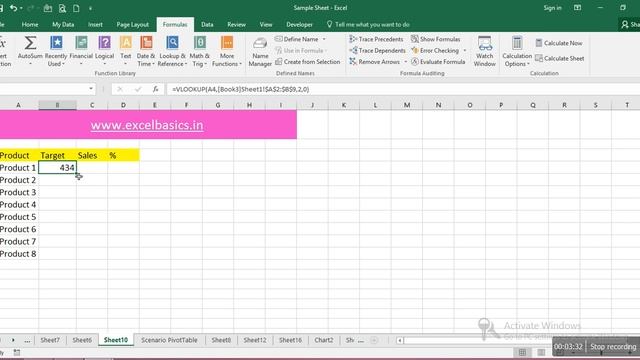Click Stop recording button

[613, 347]
